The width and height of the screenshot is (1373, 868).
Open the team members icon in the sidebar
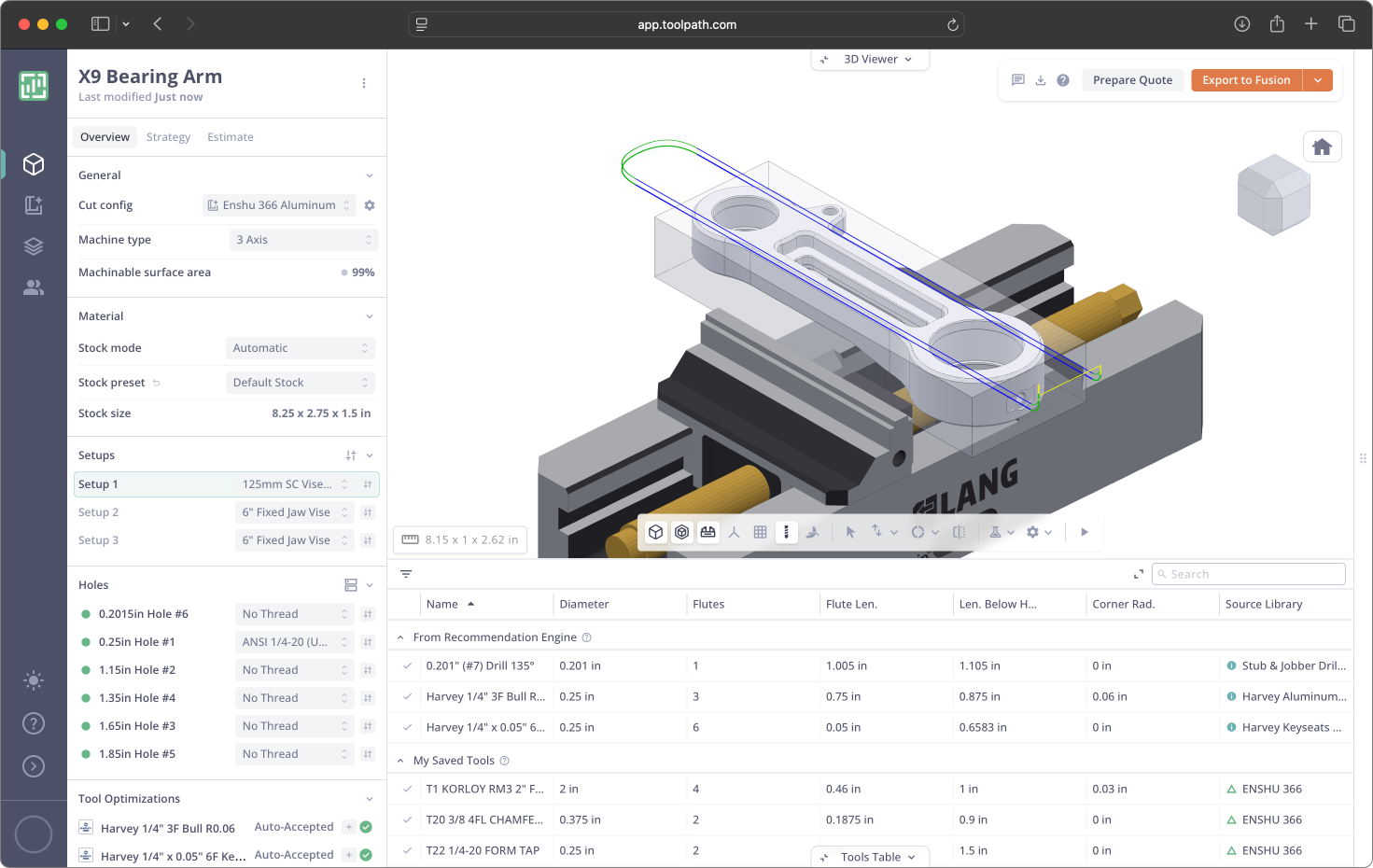tap(34, 287)
